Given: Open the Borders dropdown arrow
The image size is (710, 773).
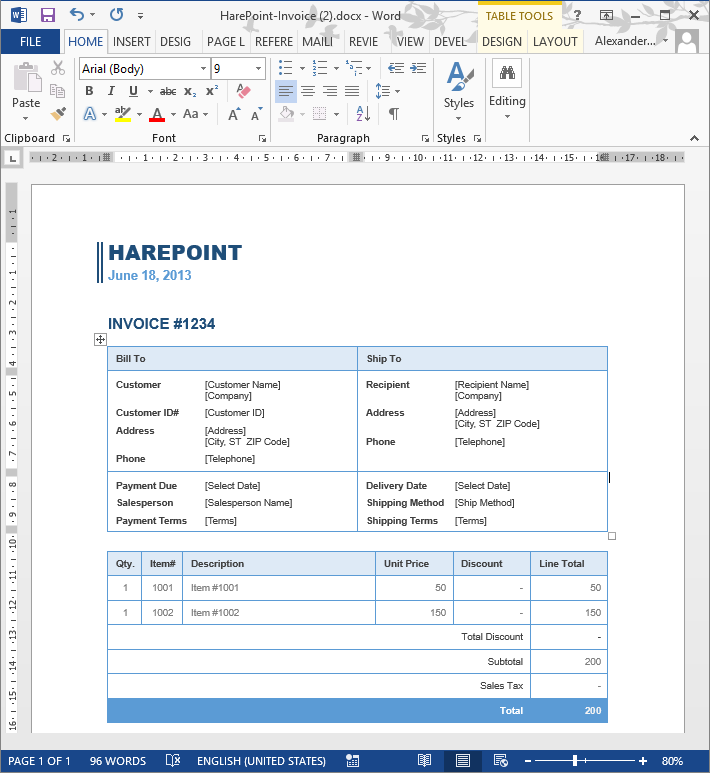Looking at the screenshot, I should pyautogui.click(x=336, y=114).
